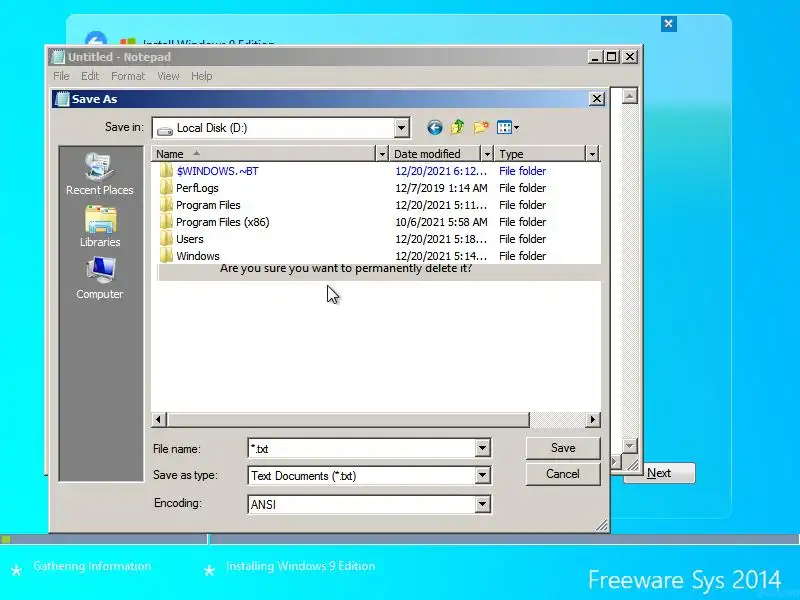Open Recent Places in the sidebar
The width and height of the screenshot is (800, 600).
[99, 174]
